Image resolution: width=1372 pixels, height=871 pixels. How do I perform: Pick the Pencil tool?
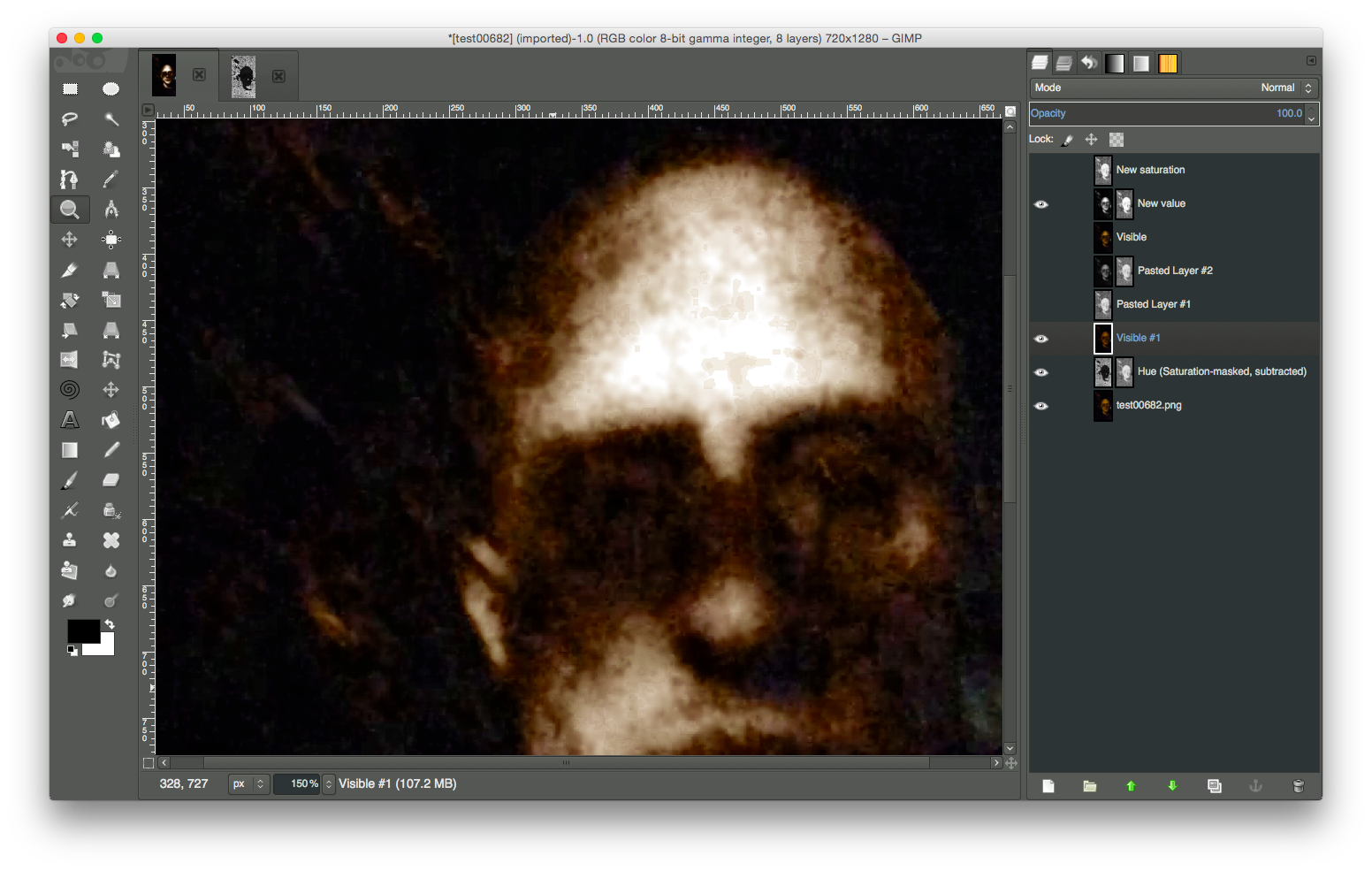click(x=111, y=450)
